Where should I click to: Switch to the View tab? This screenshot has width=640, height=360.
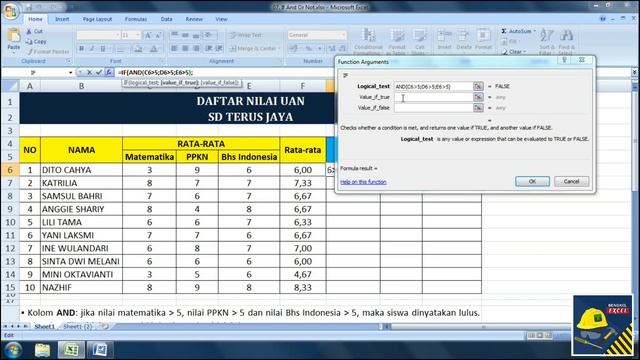point(221,19)
